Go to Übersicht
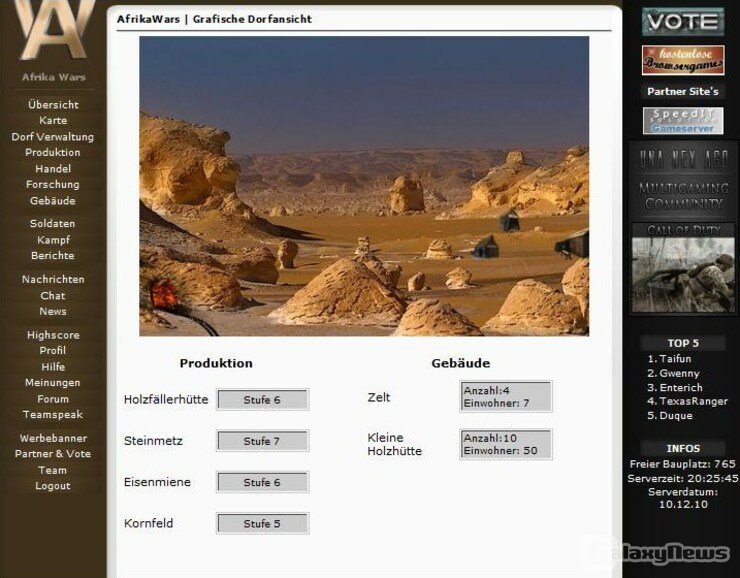Viewport: 740px width, 578px height. [53, 105]
